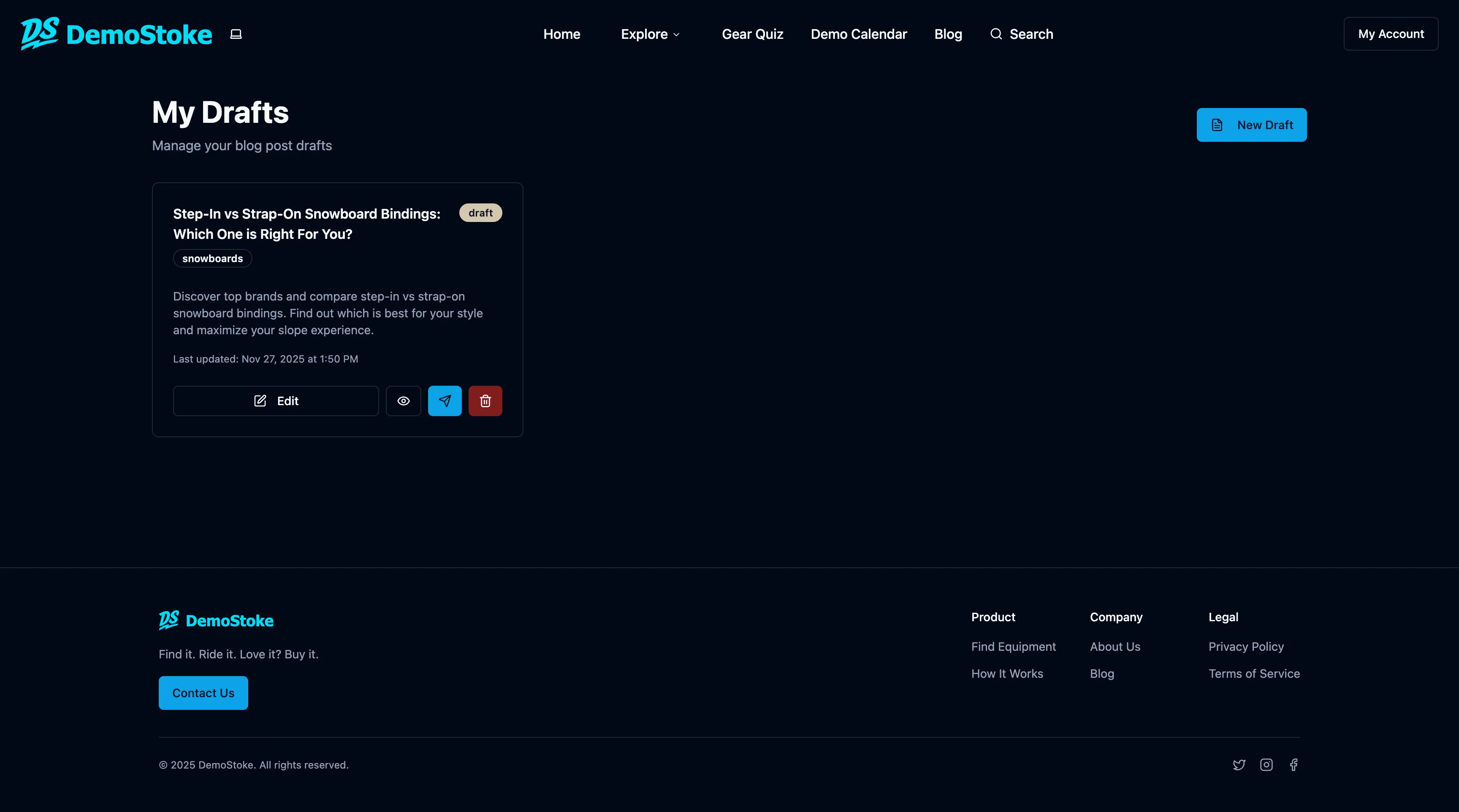The width and height of the screenshot is (1459, 812).
Task: Open the Demo Calendar menu item
Action: coord(858,34)
